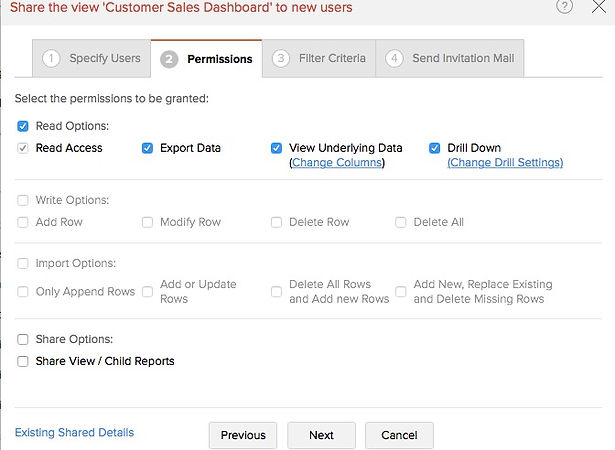This screenshot has width=615, height=450.
Task: Click the Cancel button
Action: [399, 435]
